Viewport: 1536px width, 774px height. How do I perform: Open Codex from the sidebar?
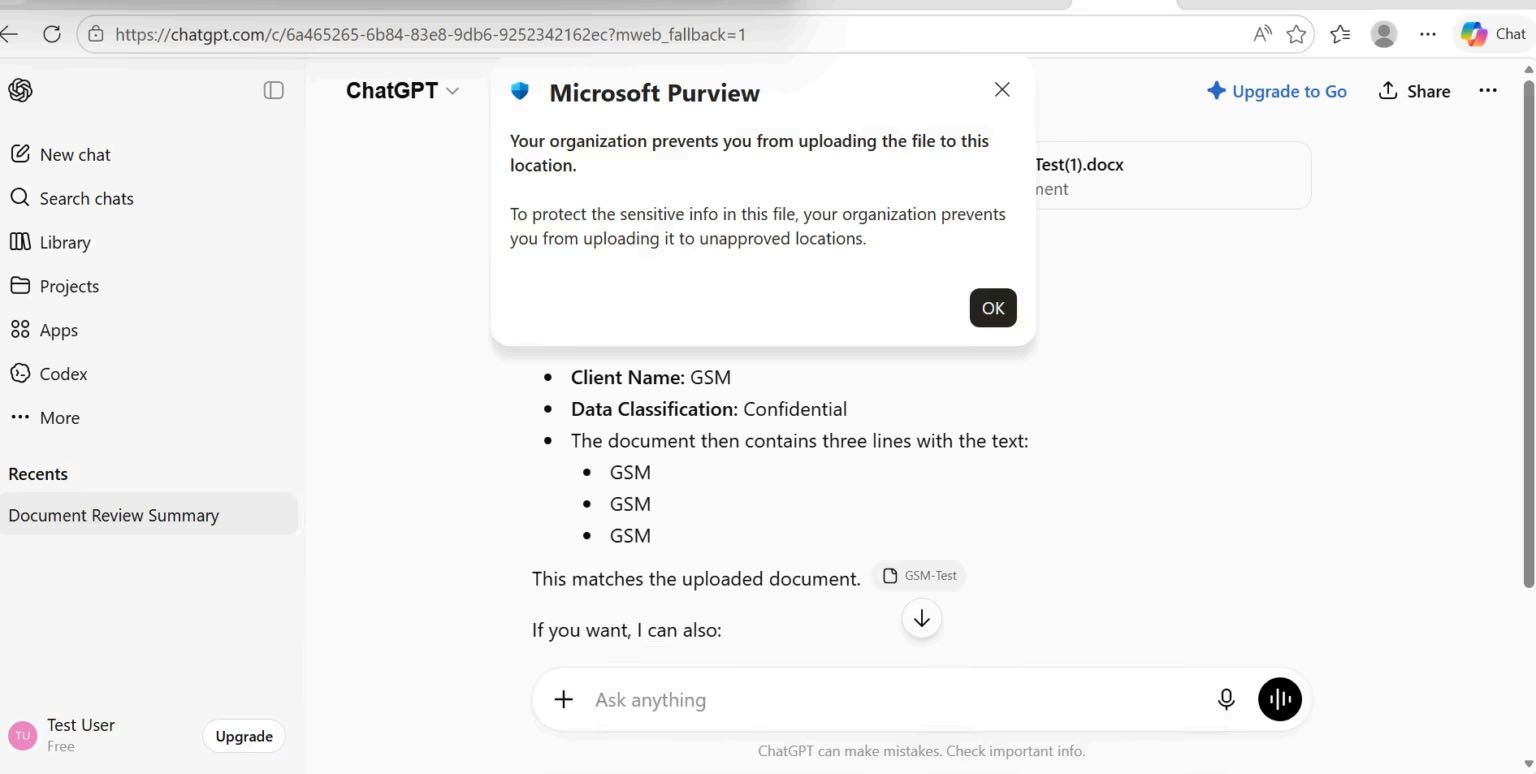(49, 374)
